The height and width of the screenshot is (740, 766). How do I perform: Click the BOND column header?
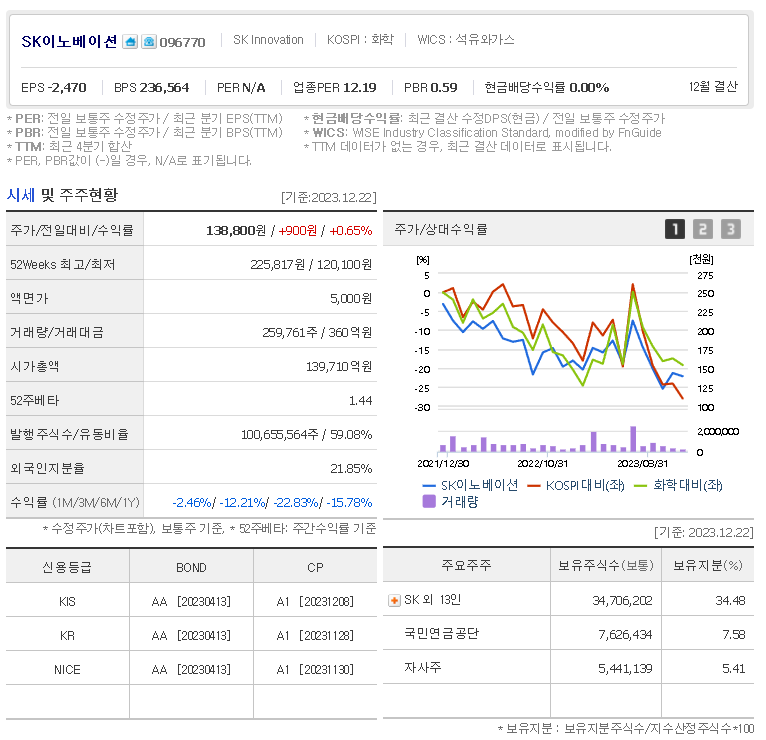pyautogui.click(x=192, y=568)
